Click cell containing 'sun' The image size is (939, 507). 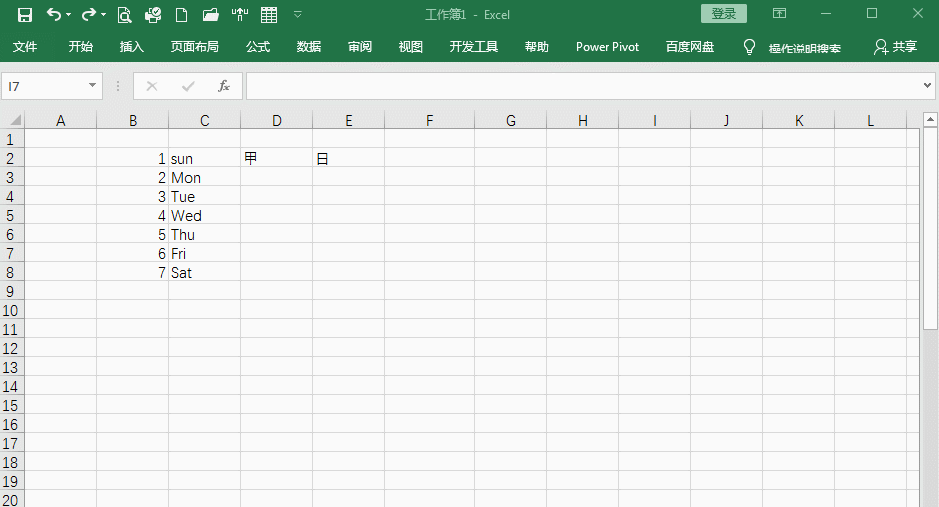(x=204, y=159)
